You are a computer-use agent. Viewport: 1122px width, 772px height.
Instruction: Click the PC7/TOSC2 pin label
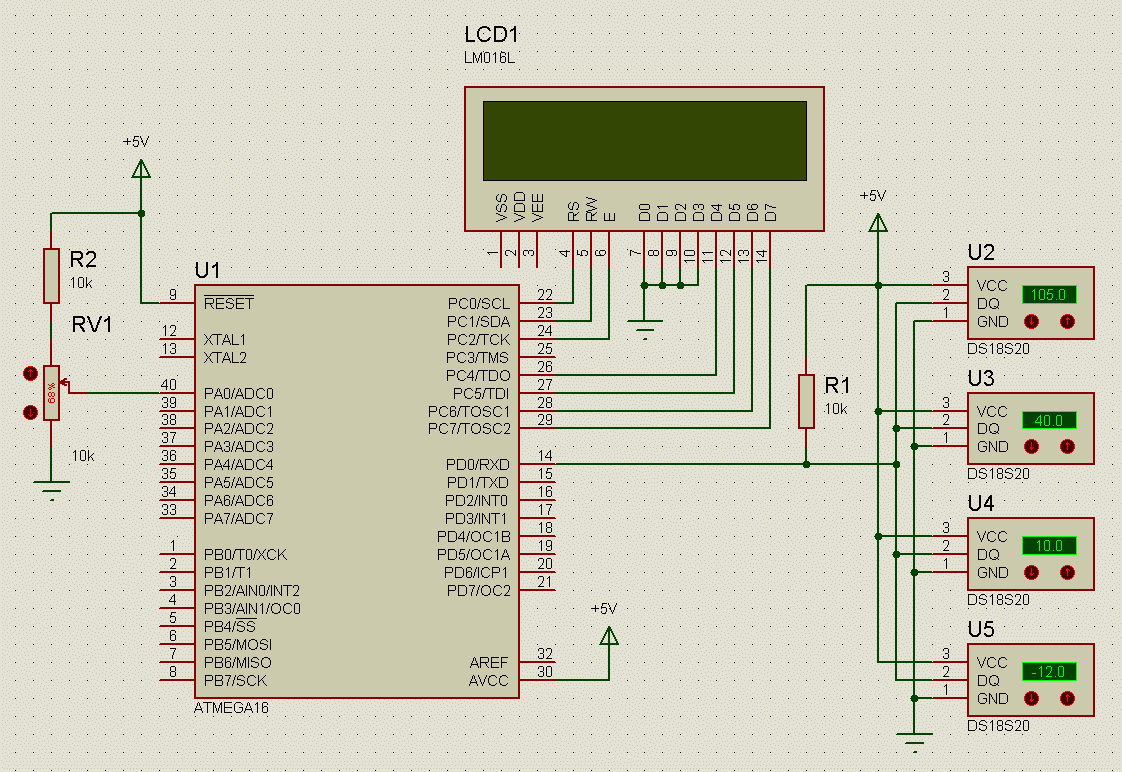click(x=469, y=429)
